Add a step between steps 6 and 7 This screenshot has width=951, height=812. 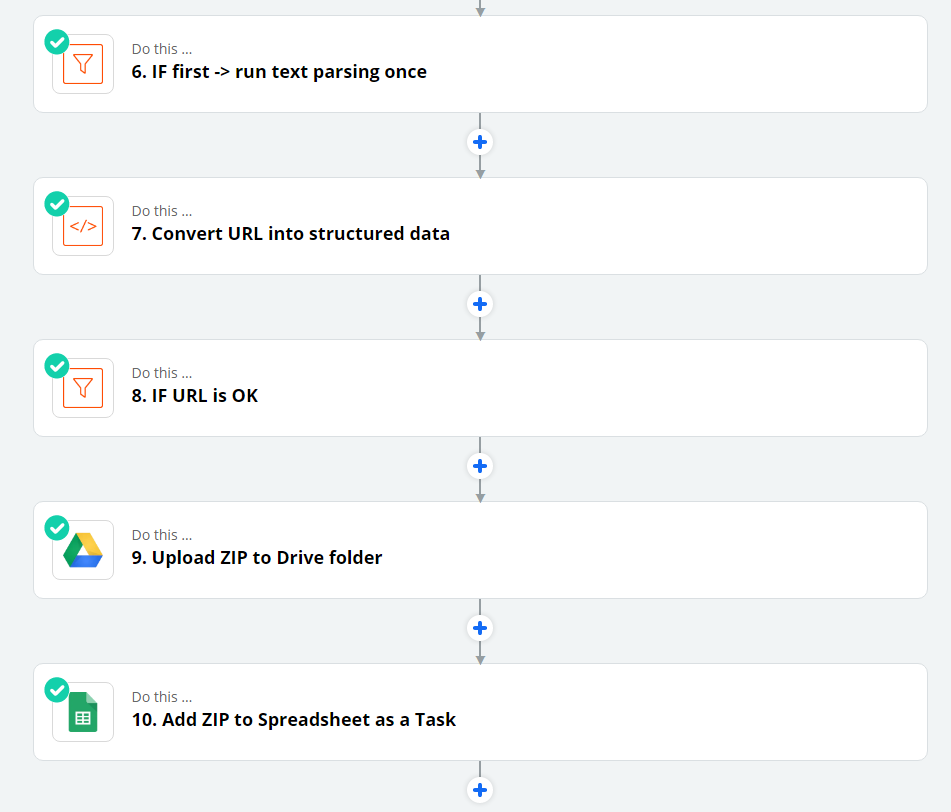[x=480, y=142]
